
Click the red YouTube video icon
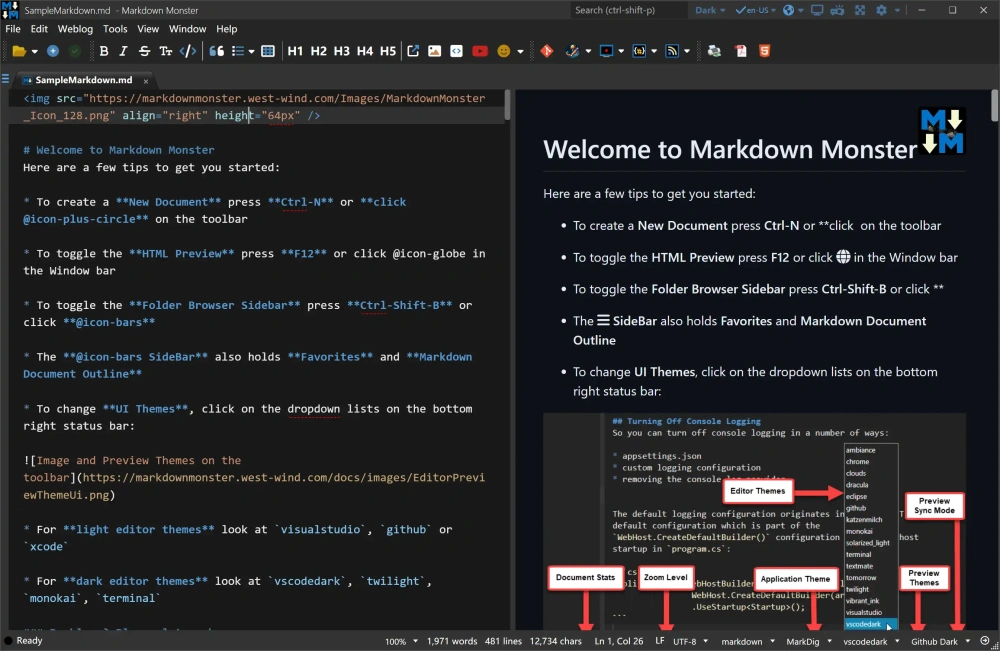tap(480, 51)
